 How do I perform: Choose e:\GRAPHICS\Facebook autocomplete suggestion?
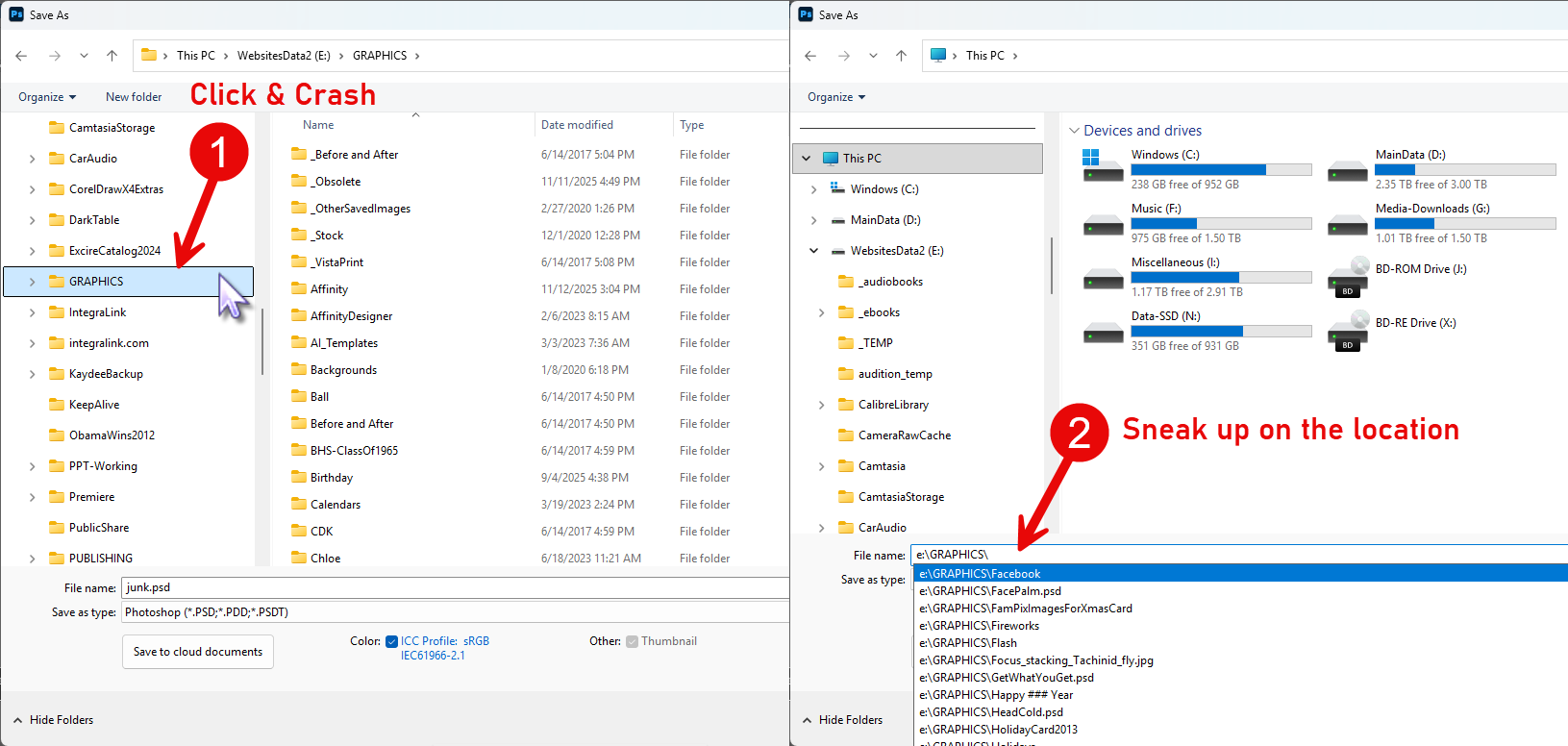[1240, 574]
